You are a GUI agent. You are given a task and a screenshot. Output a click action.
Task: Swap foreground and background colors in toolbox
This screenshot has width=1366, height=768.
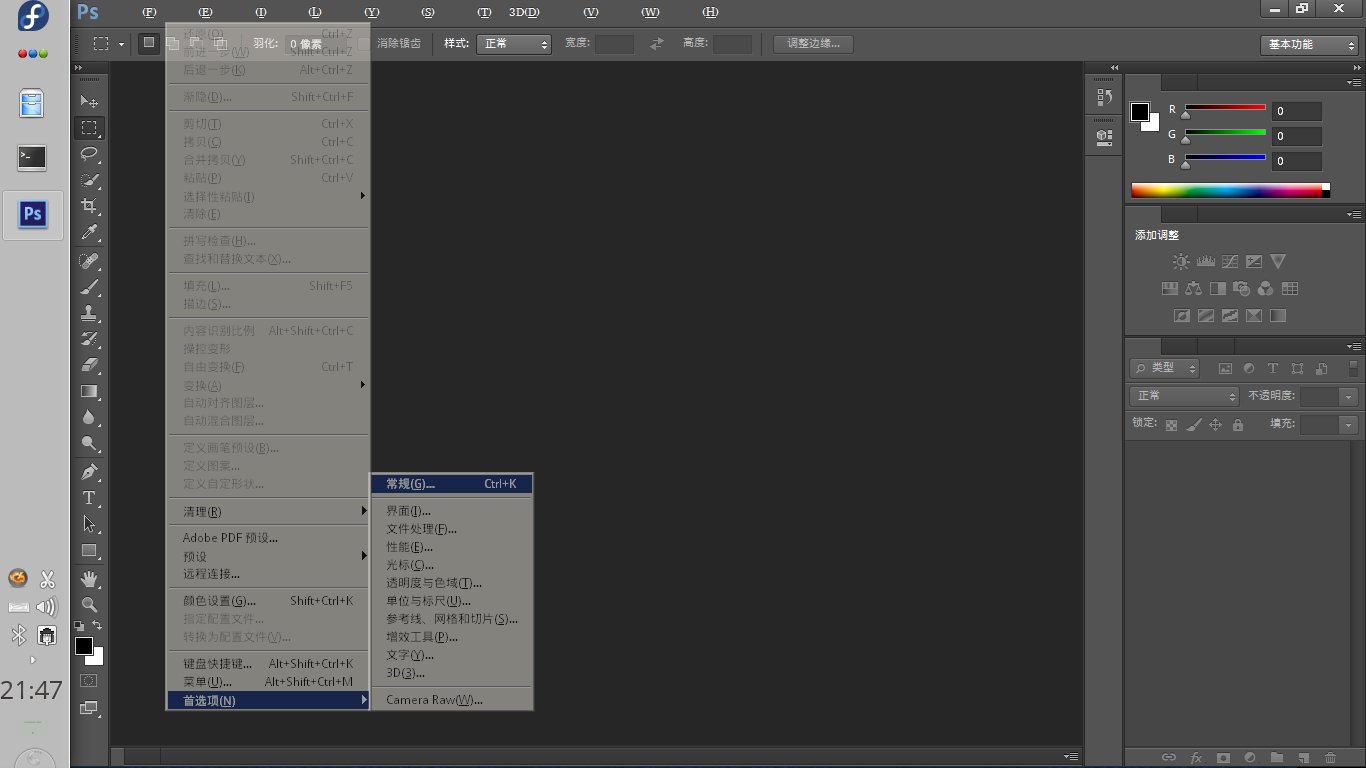(x=97, y=626)
